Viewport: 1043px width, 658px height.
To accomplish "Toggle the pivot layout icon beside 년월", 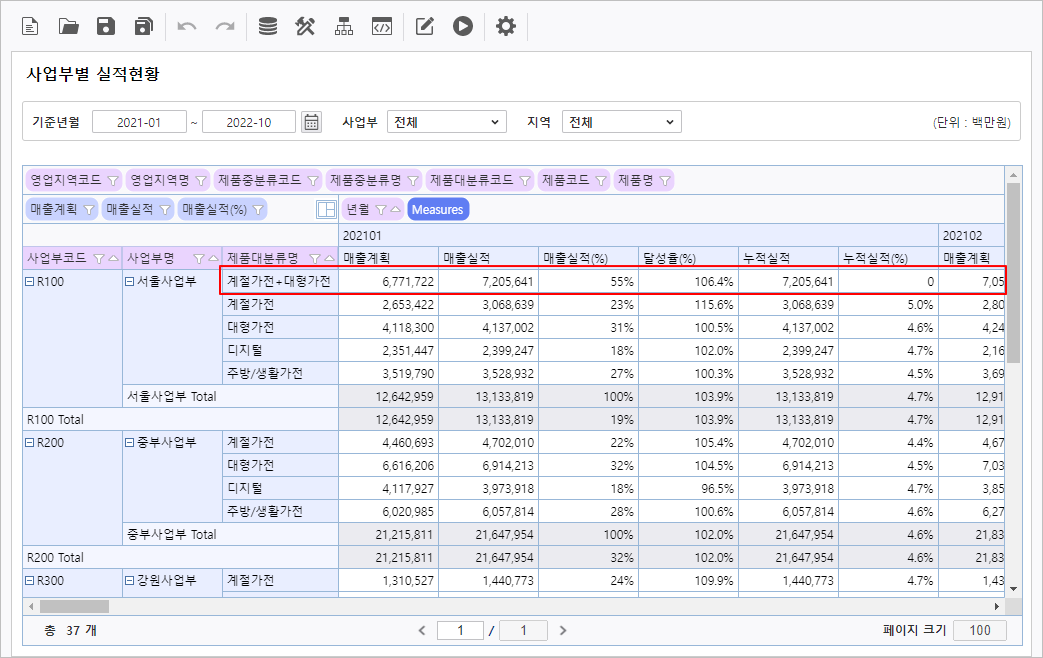I will coord(326,209).
